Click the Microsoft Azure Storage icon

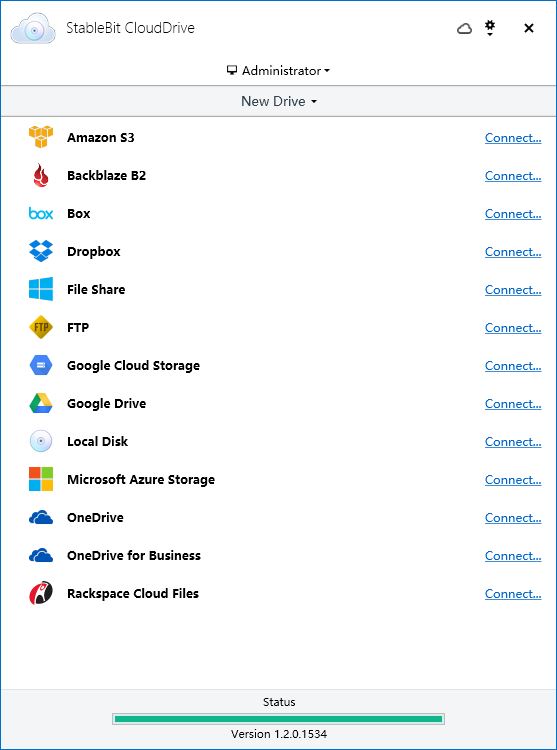click(x=41, y=479)
